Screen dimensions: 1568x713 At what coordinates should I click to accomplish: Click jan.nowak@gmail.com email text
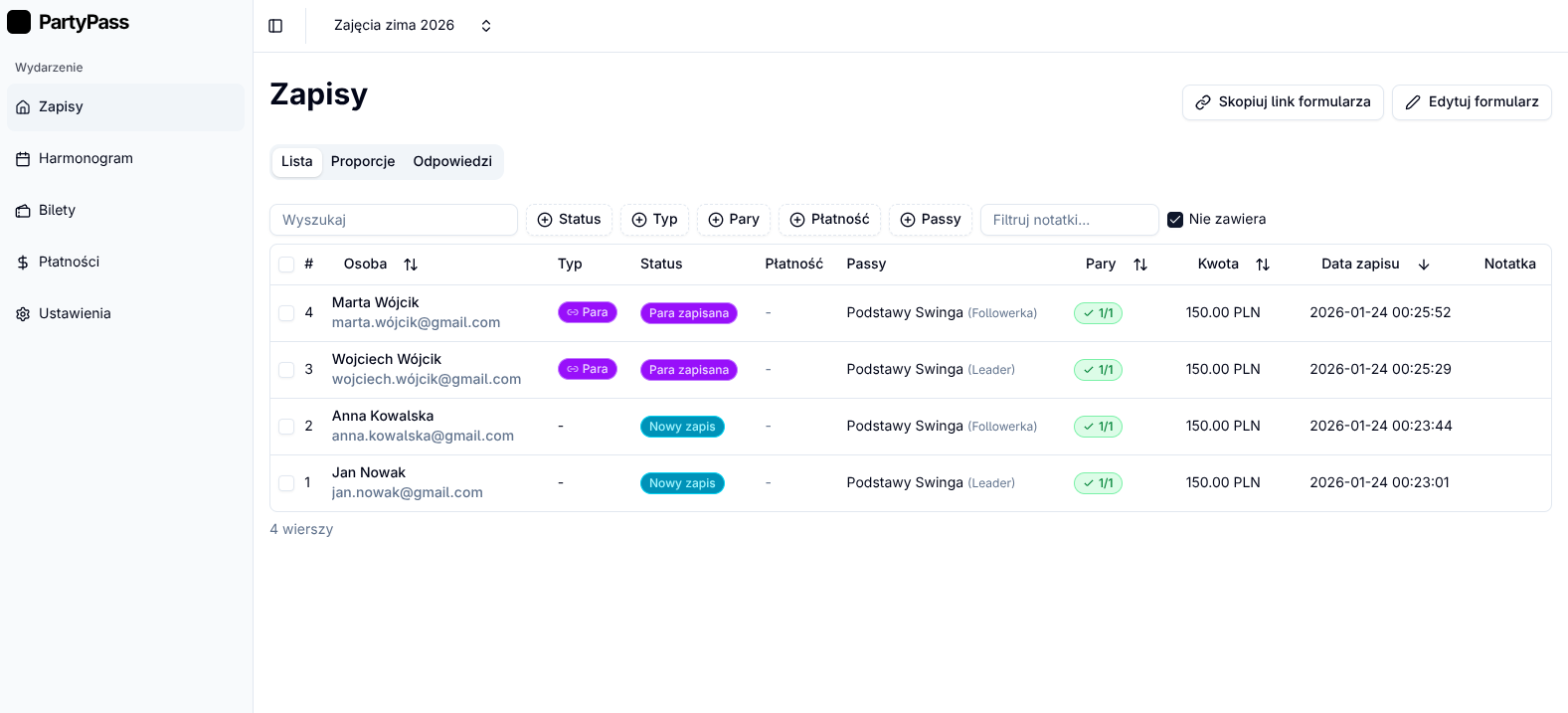pyautogui.click(x=408, y=493)
